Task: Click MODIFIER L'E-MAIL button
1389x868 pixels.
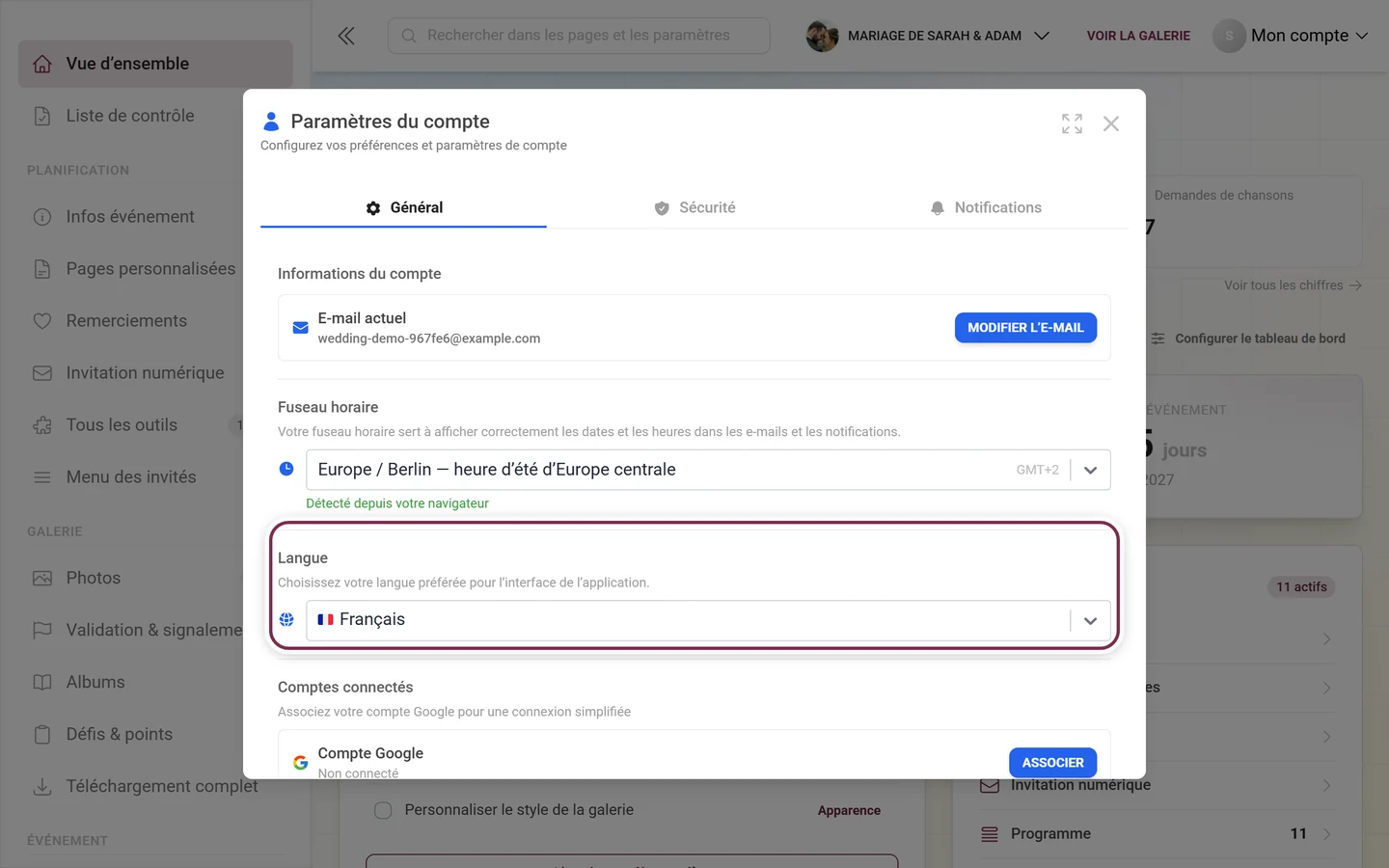Action: click(1025, 328)
